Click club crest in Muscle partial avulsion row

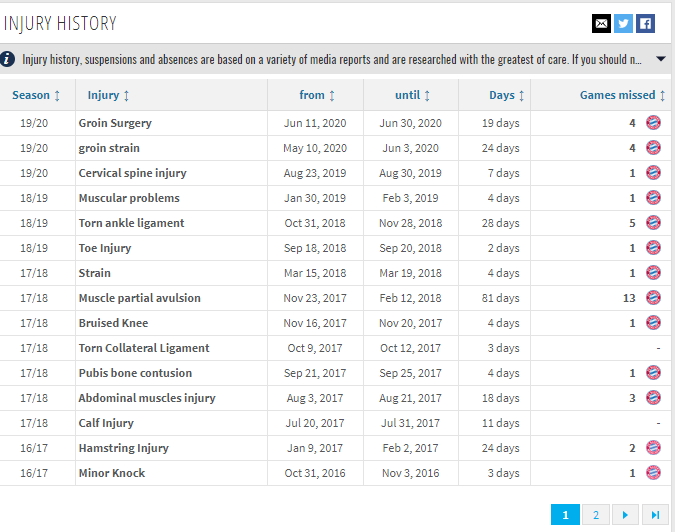653,298
